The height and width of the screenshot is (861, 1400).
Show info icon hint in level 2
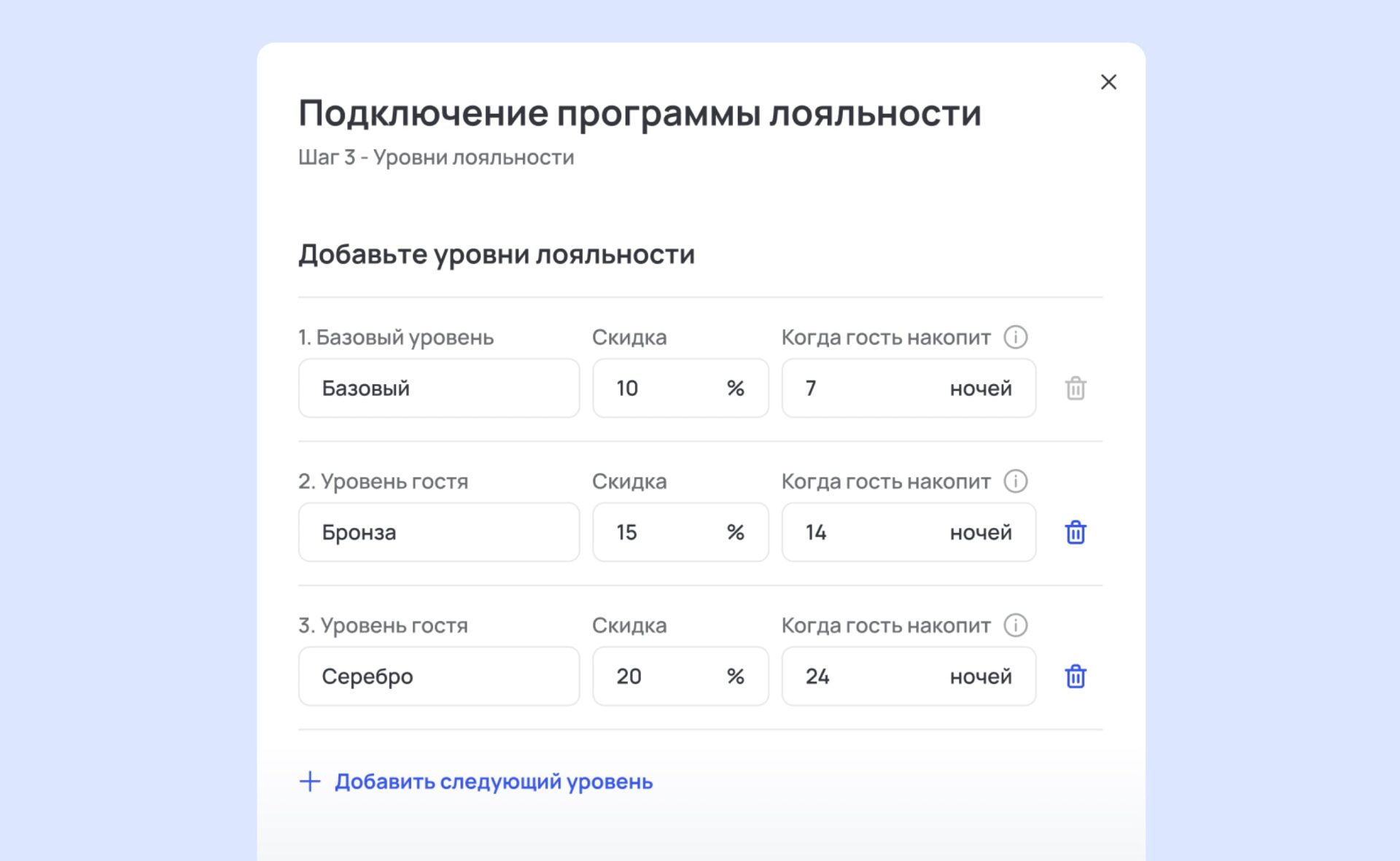(1015, 481)
